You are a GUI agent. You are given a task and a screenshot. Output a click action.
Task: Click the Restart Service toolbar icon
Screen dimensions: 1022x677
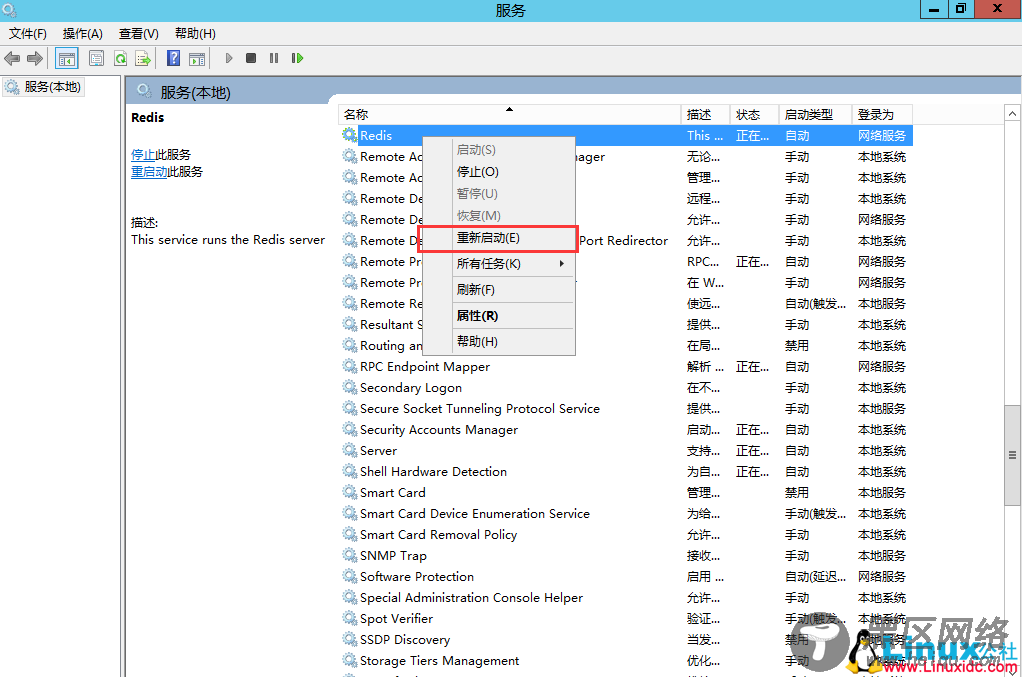point(297,58)
